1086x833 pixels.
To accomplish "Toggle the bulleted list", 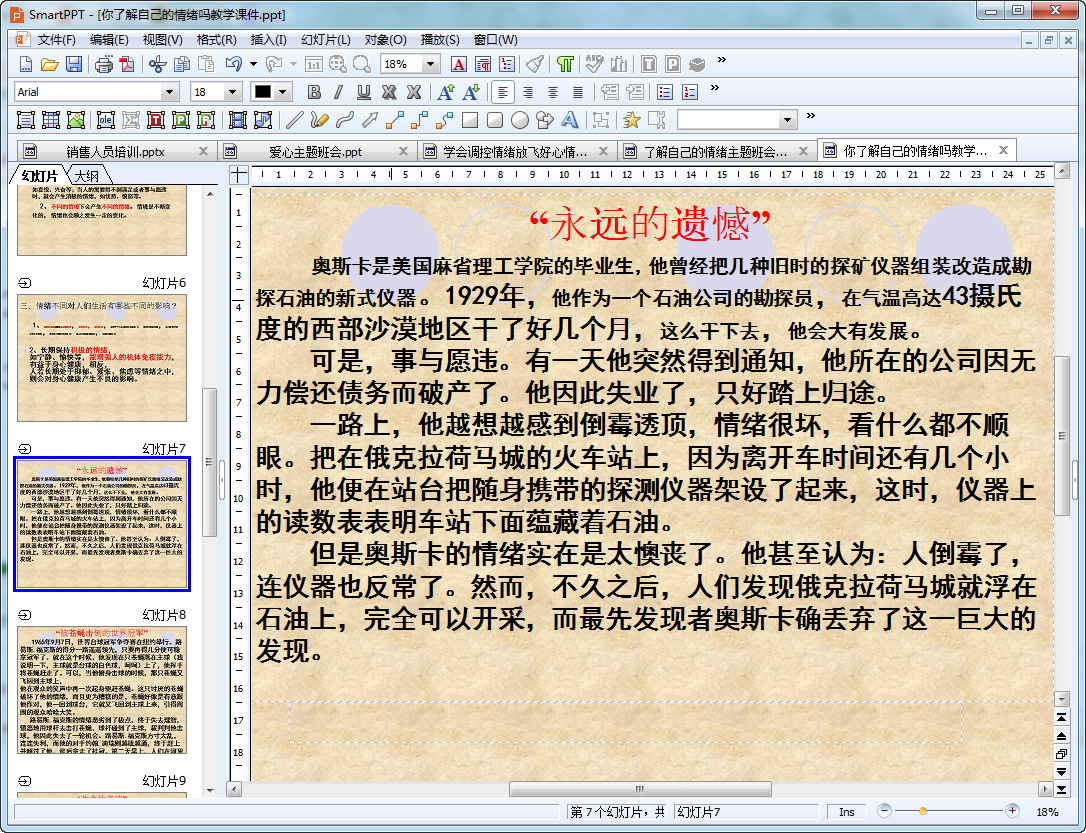I will pyautogui.click(x=665, y=92).
